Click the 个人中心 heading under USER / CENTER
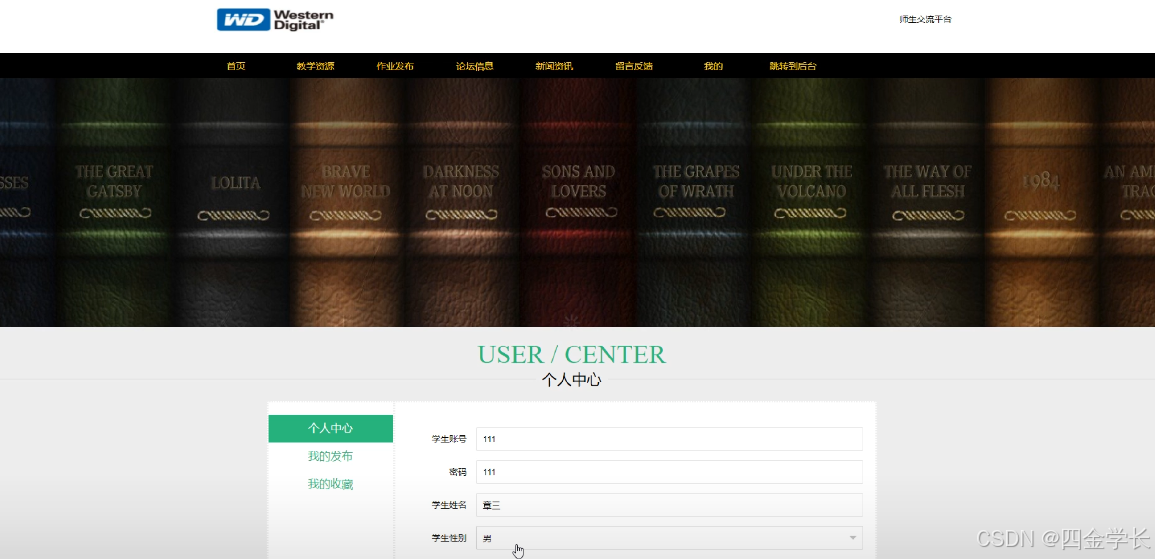 coord(572,380)
